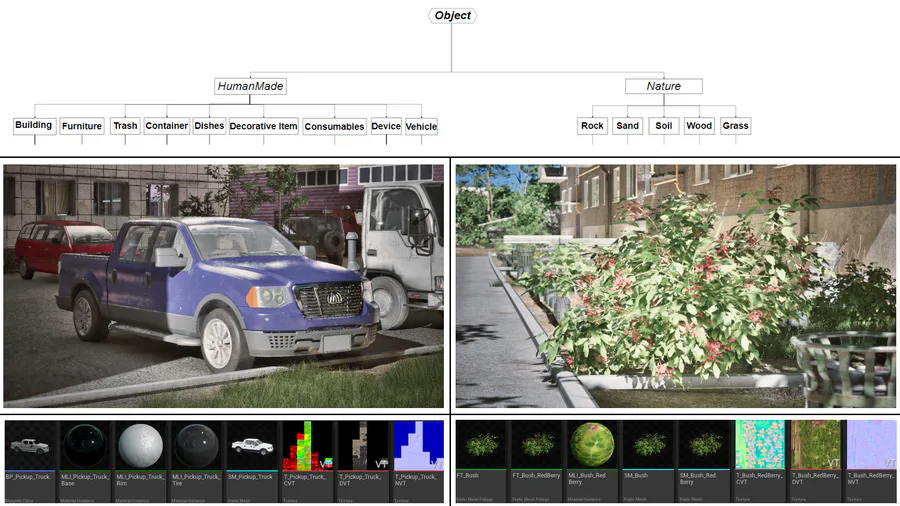Click the Soil node

pos(664,126)
